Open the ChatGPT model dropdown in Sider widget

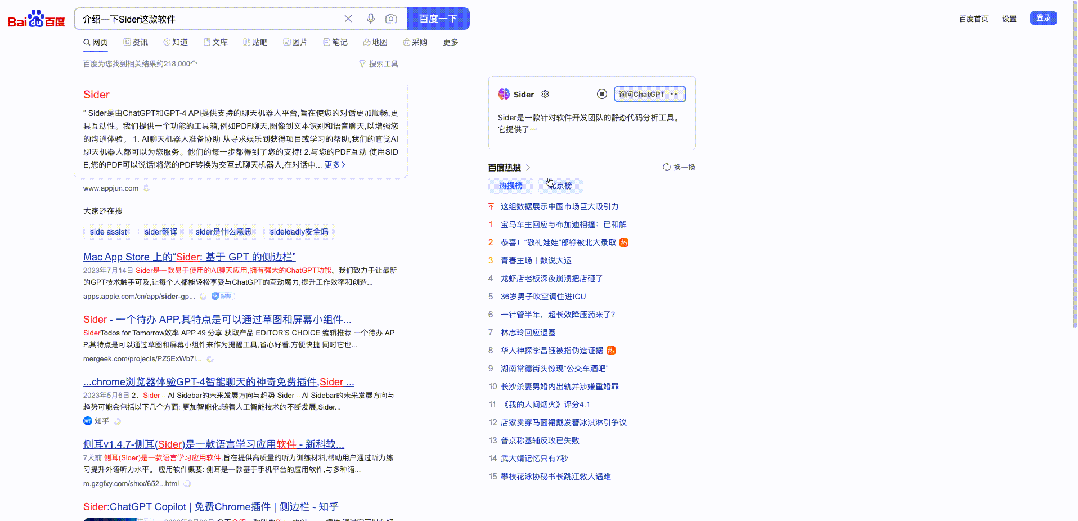pyautogui.click(x=650, y=94)
